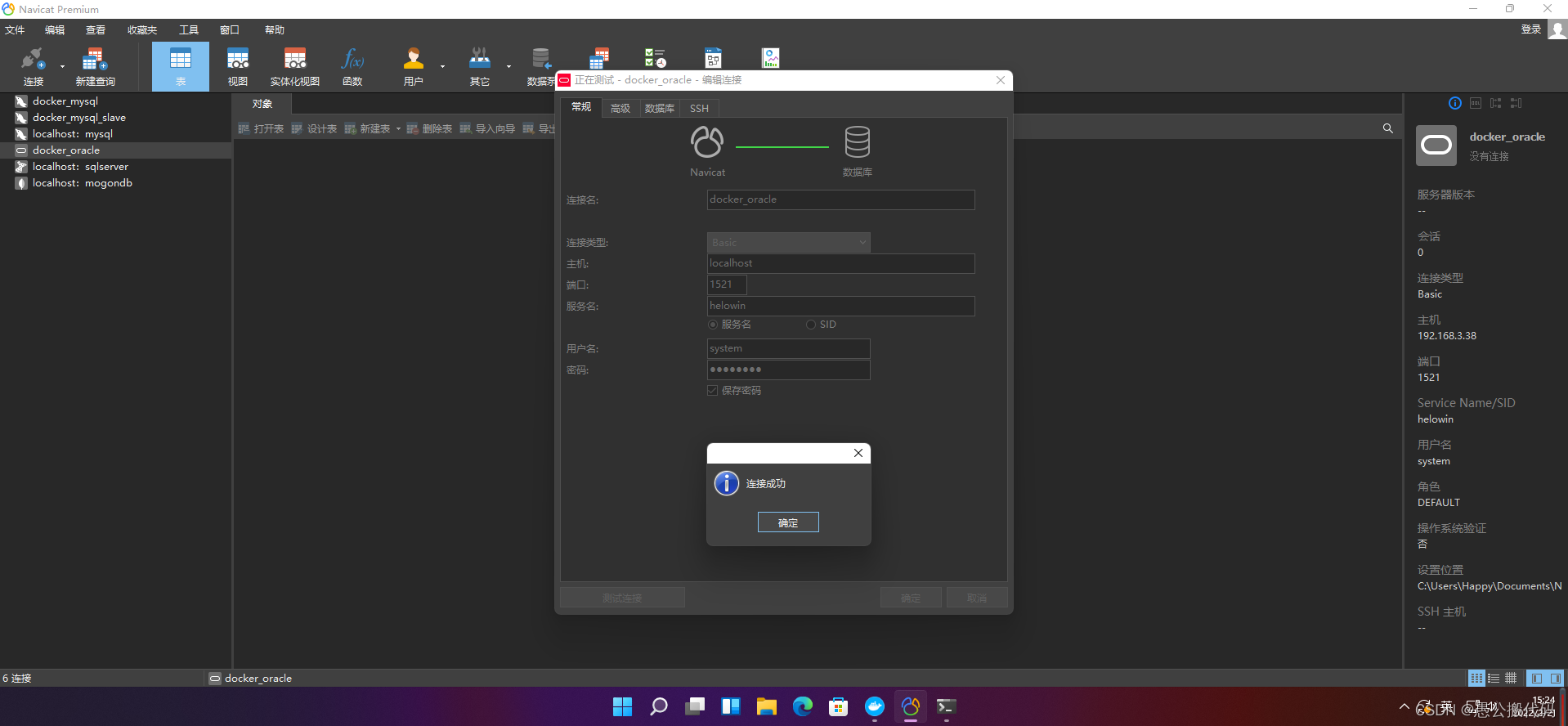Toggle the left navigation pane icon
The image size is (1568, 726).
coord(1537,679)
